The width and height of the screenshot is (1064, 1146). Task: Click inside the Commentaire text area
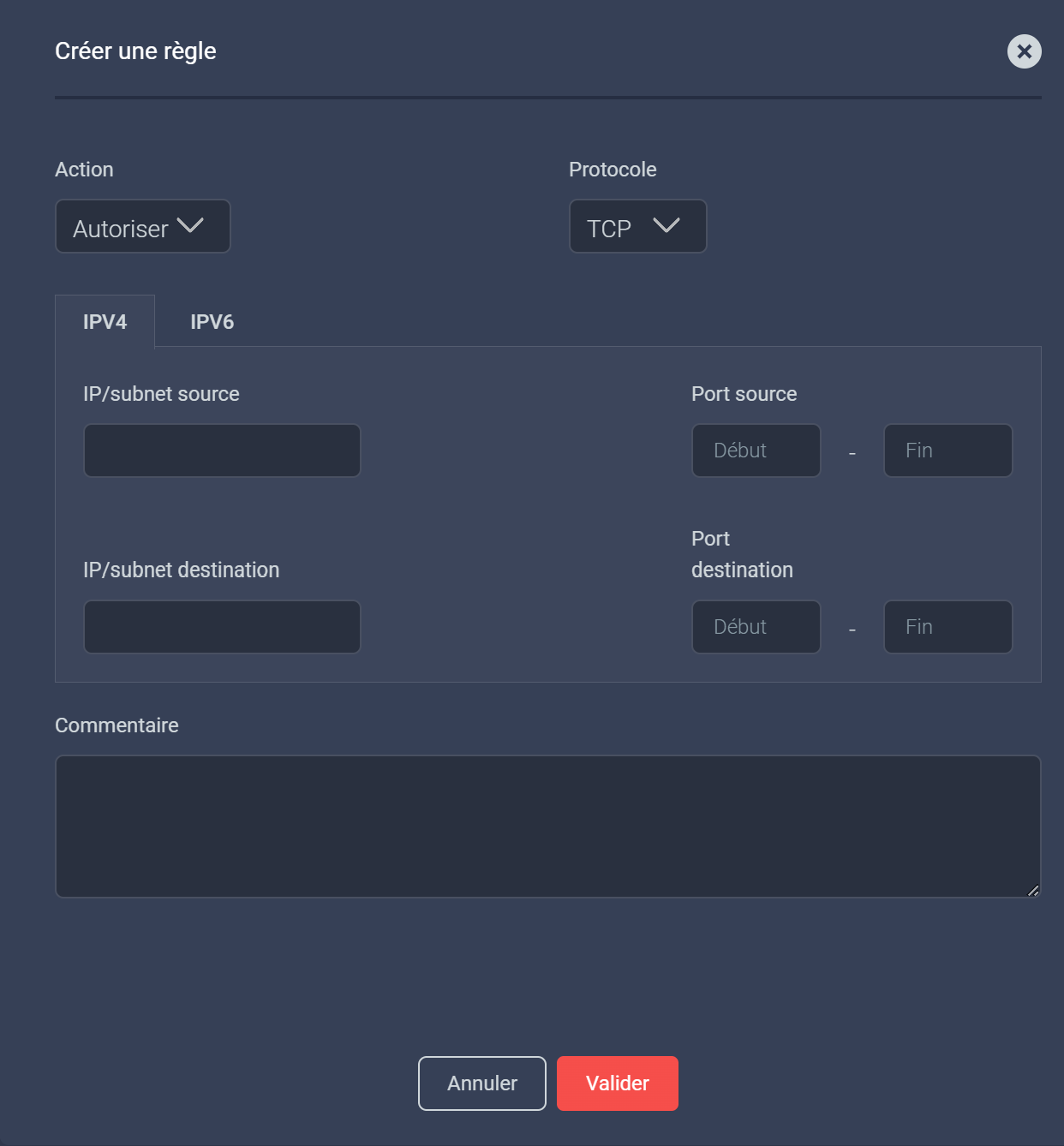click(547, 826)
